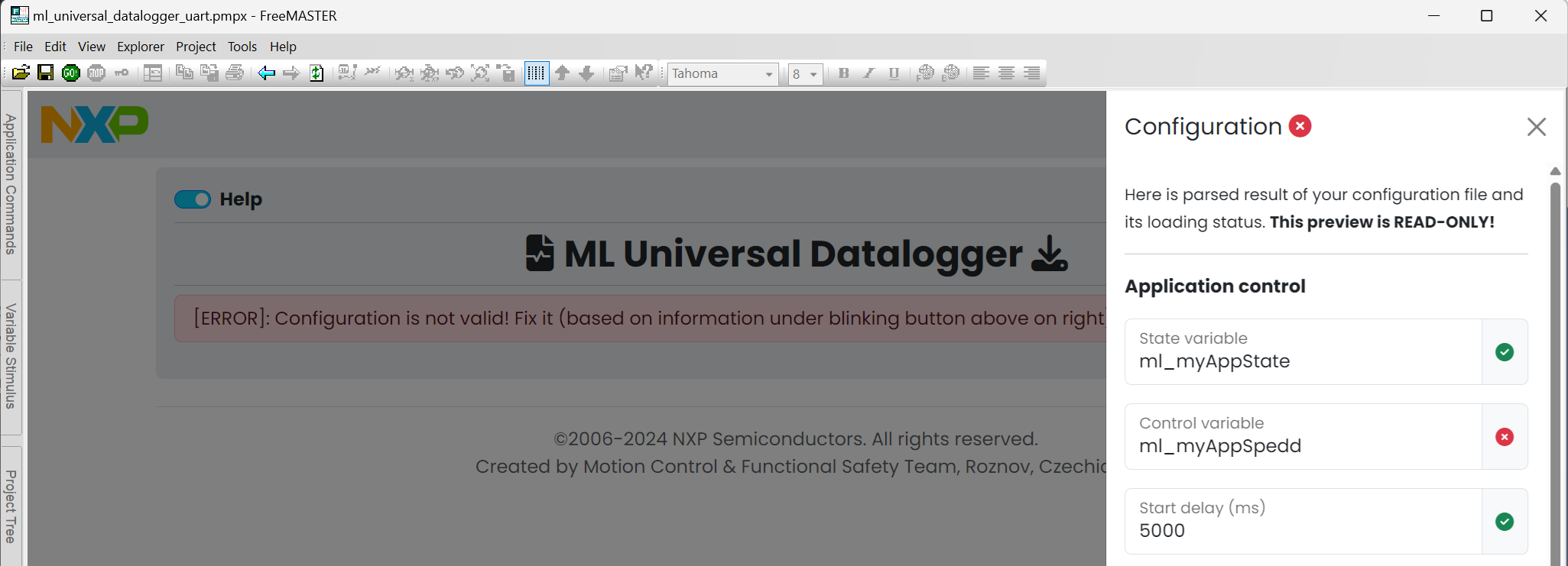Click the scroll-up arrow of the Configuration panel

point(1555,171)
